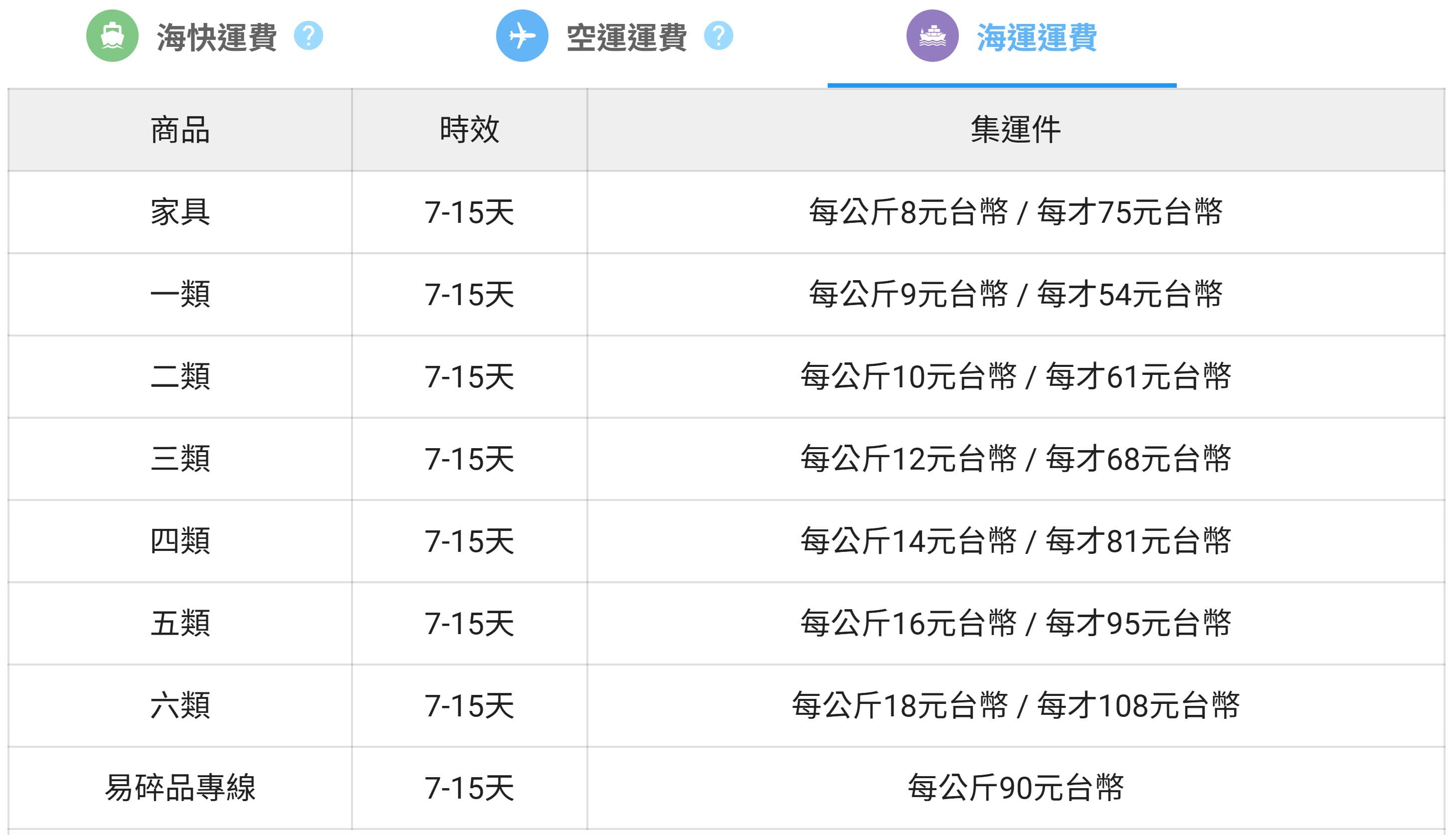
Task: Switch to the 空運運費 tab
Action: tap(627, 37)
